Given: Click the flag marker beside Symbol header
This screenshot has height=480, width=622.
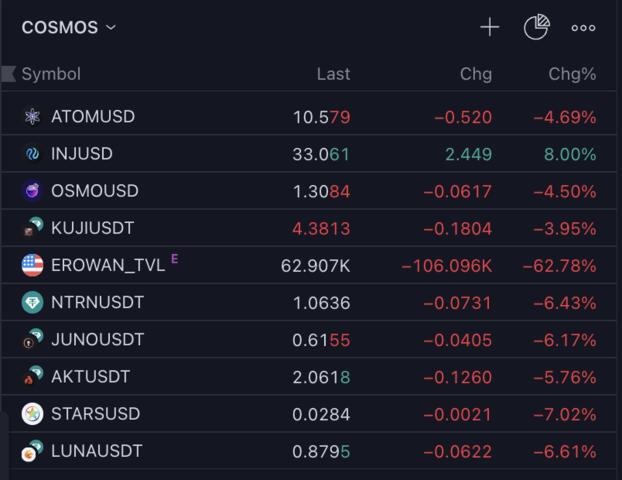Looking at the screenshot, I should (x=9, y=73).
